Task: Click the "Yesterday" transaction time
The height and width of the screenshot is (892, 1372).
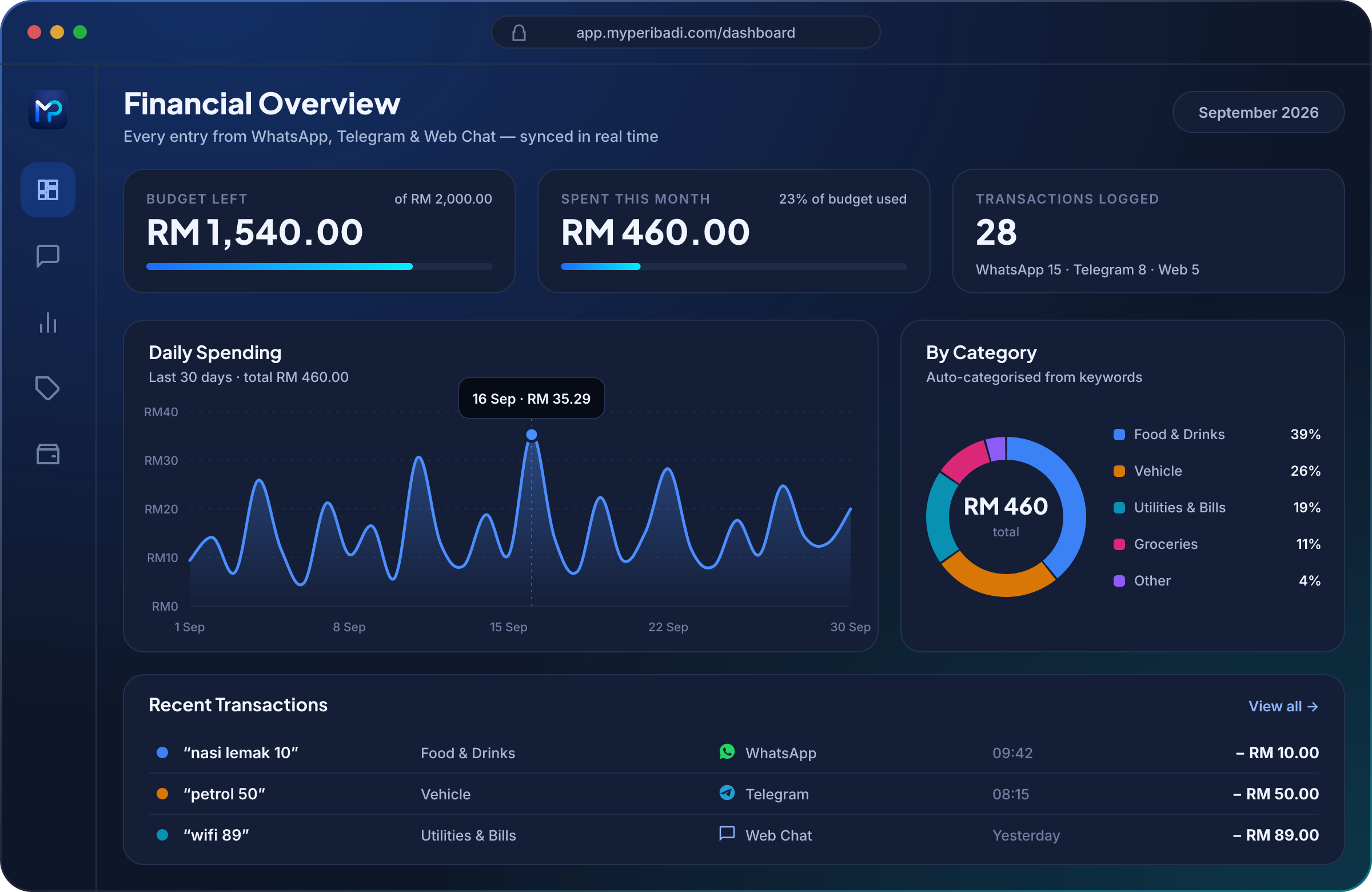Action: (x=1026, y=835)
